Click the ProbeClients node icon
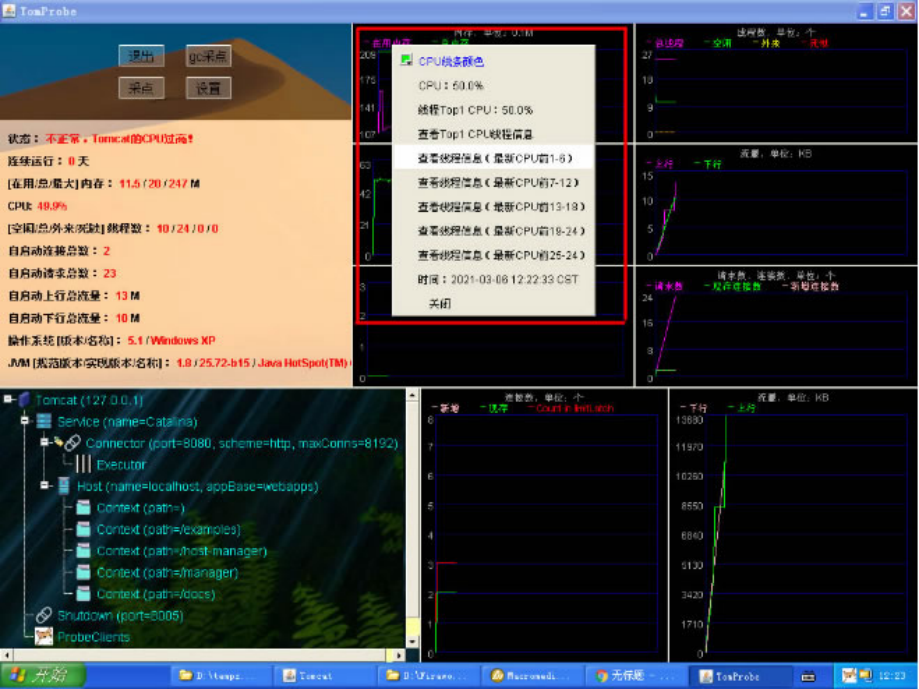This screenshot has height=689, width=919. tap(44, 637)
